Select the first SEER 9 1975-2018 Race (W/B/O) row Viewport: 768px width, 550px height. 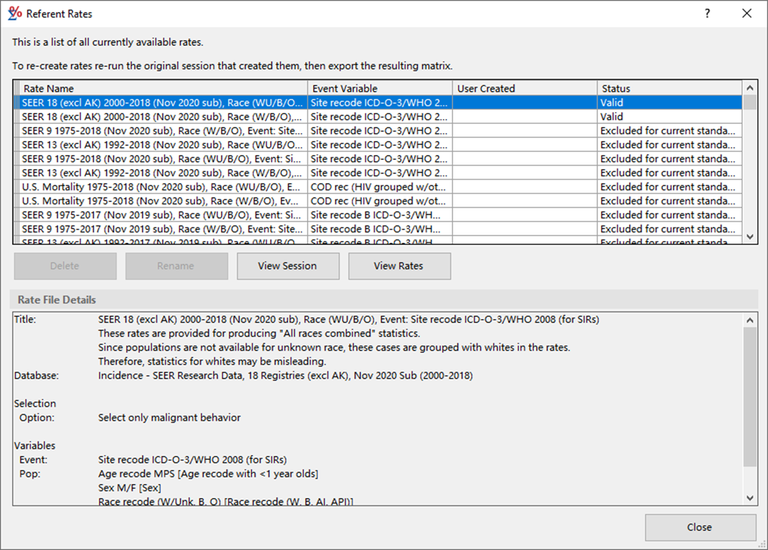coord(160,131)
